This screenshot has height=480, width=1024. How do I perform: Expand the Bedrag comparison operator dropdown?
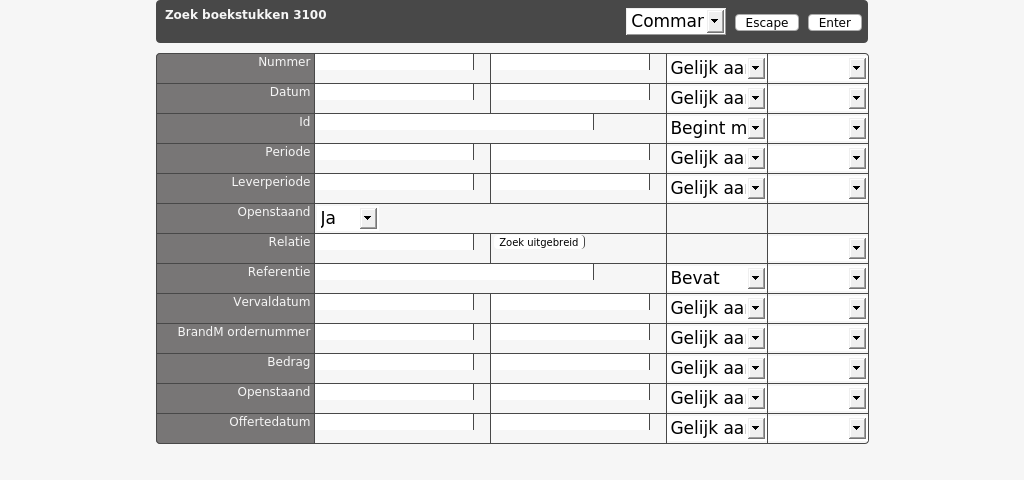(717, 368)
